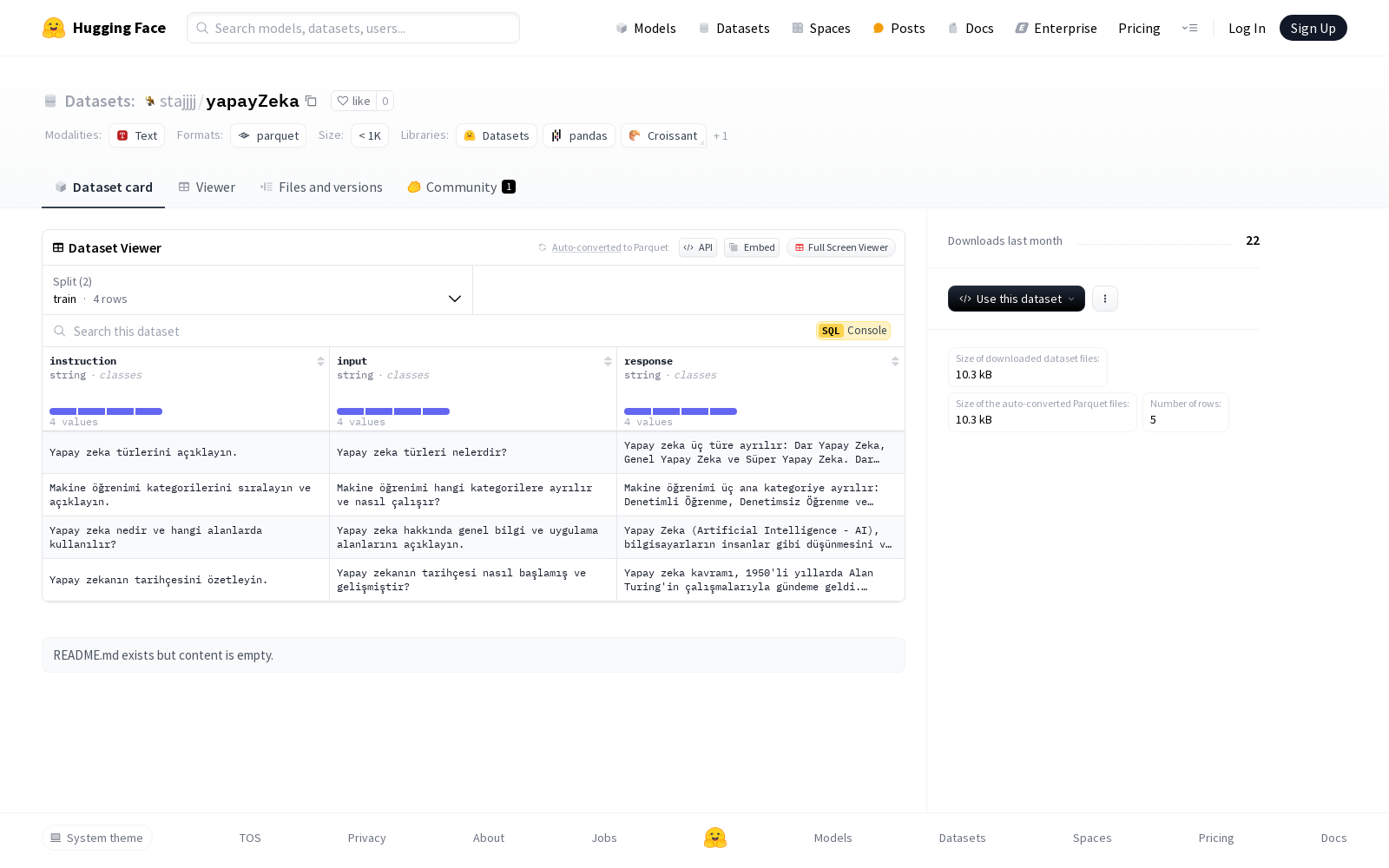Open About footer link
1389x868 pixels.
click(489, 838)
